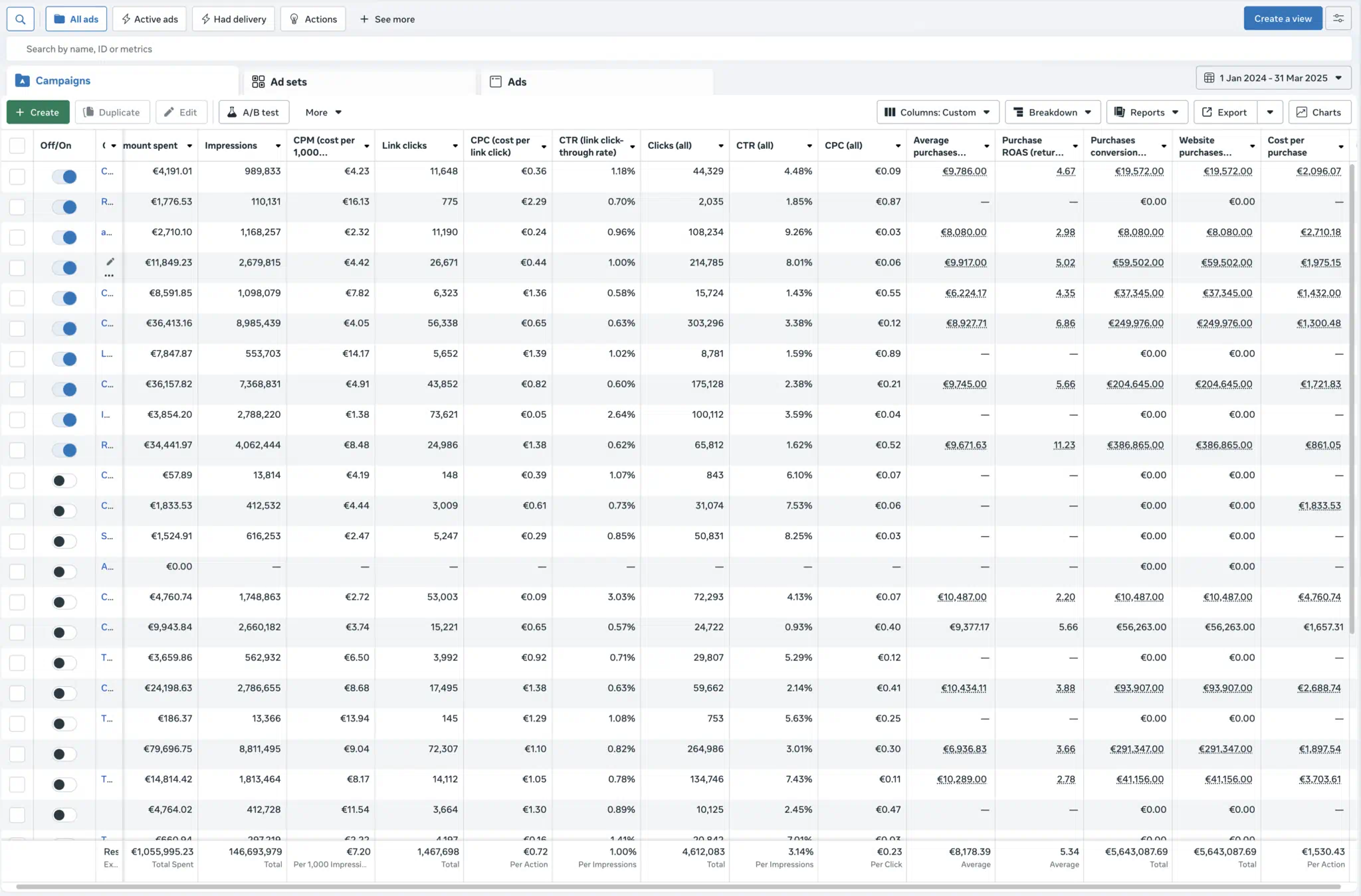Open the Charts panel
Viewport: 1361px width, 896px height.
[x=1319, y=112]
